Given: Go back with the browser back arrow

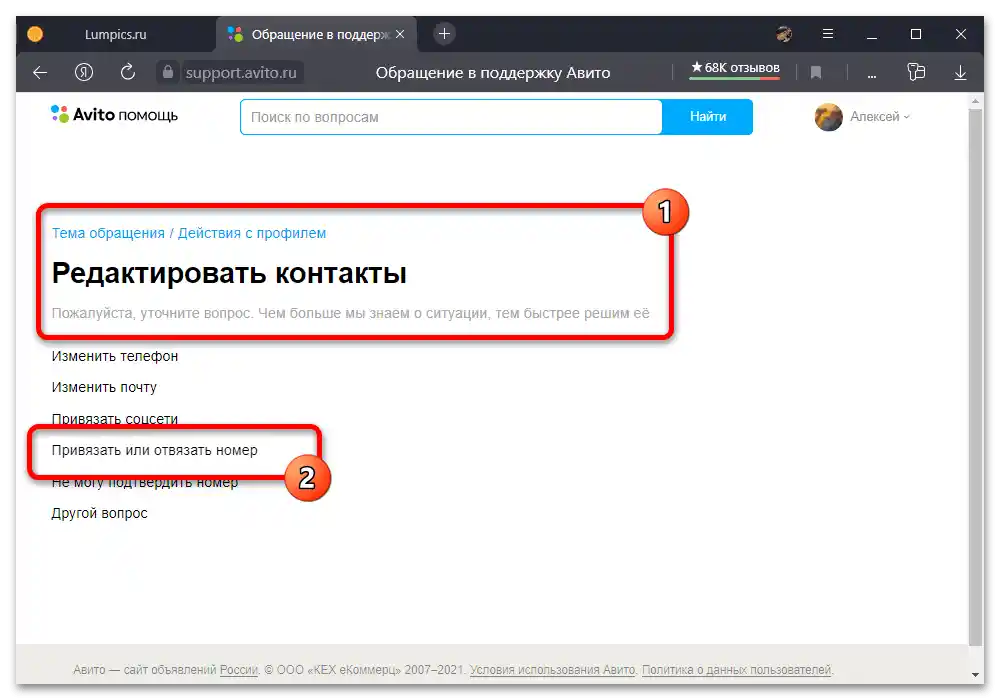Looking at the screenshot, I should (x=40, y=73).
